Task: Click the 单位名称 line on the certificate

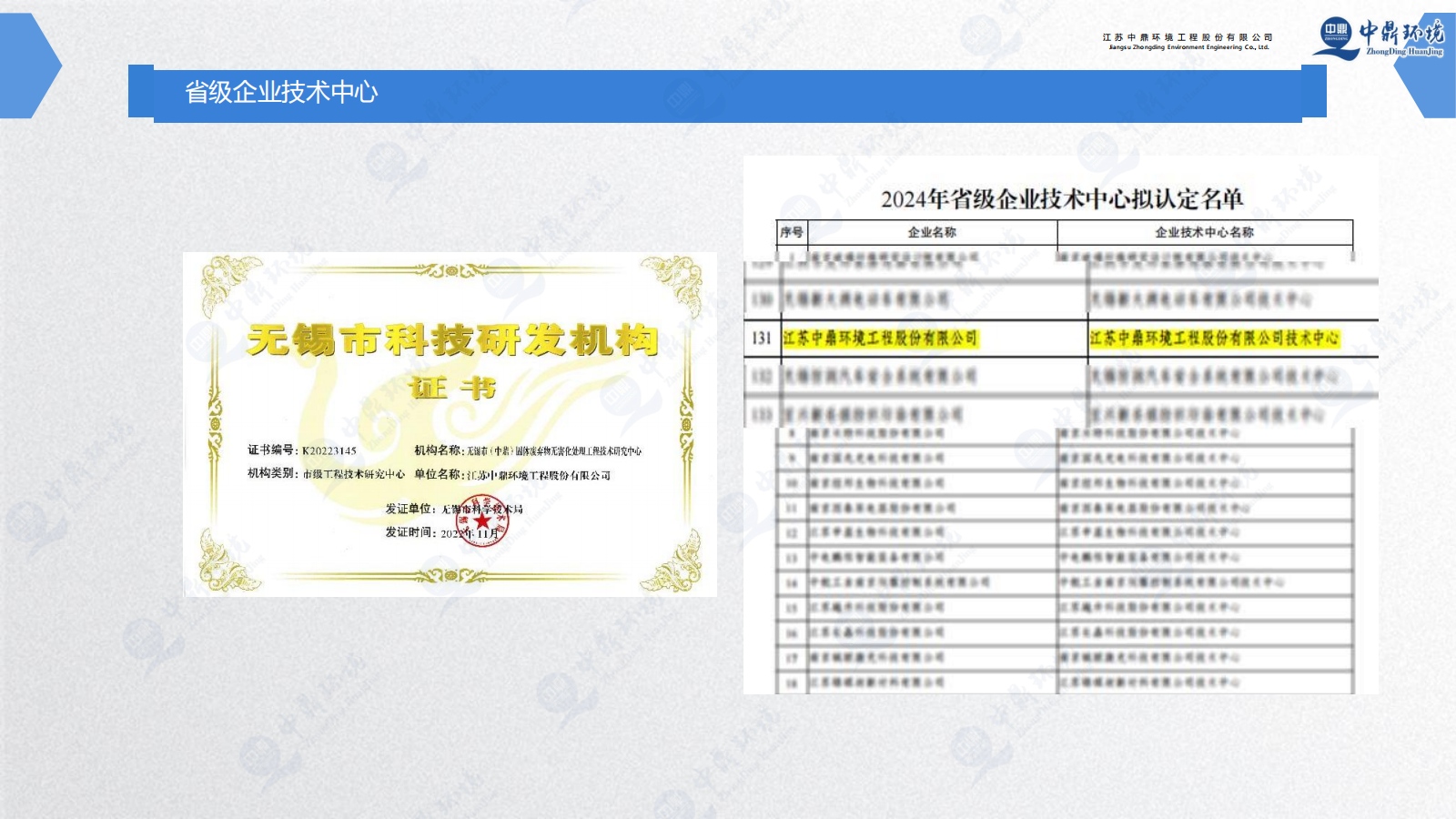Action: tap(512, 475)
